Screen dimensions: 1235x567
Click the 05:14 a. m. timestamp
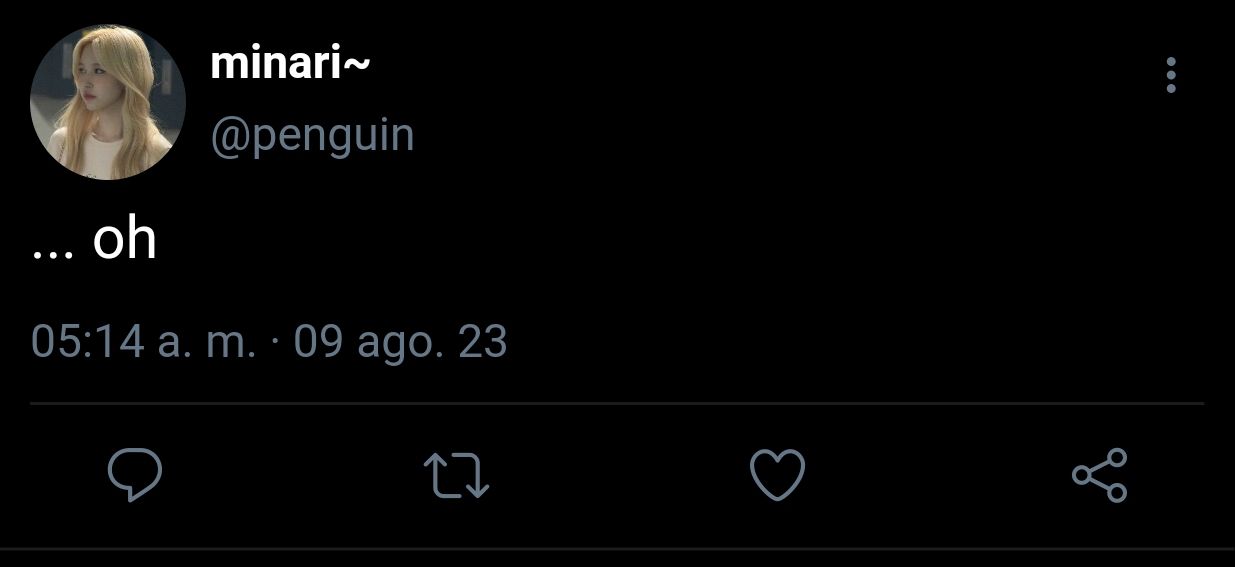pos(144,342)
